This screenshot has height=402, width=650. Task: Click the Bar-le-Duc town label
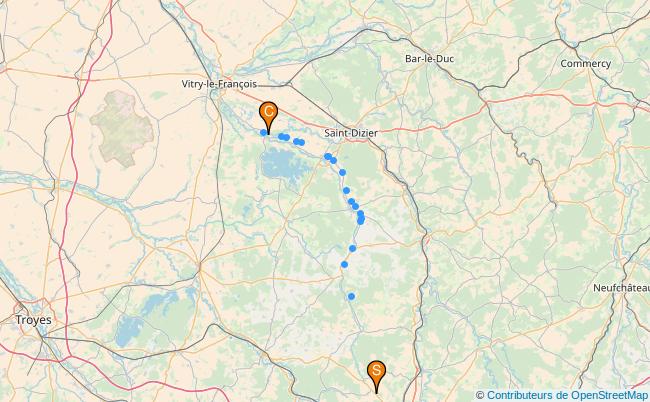(x=429, y=59)
